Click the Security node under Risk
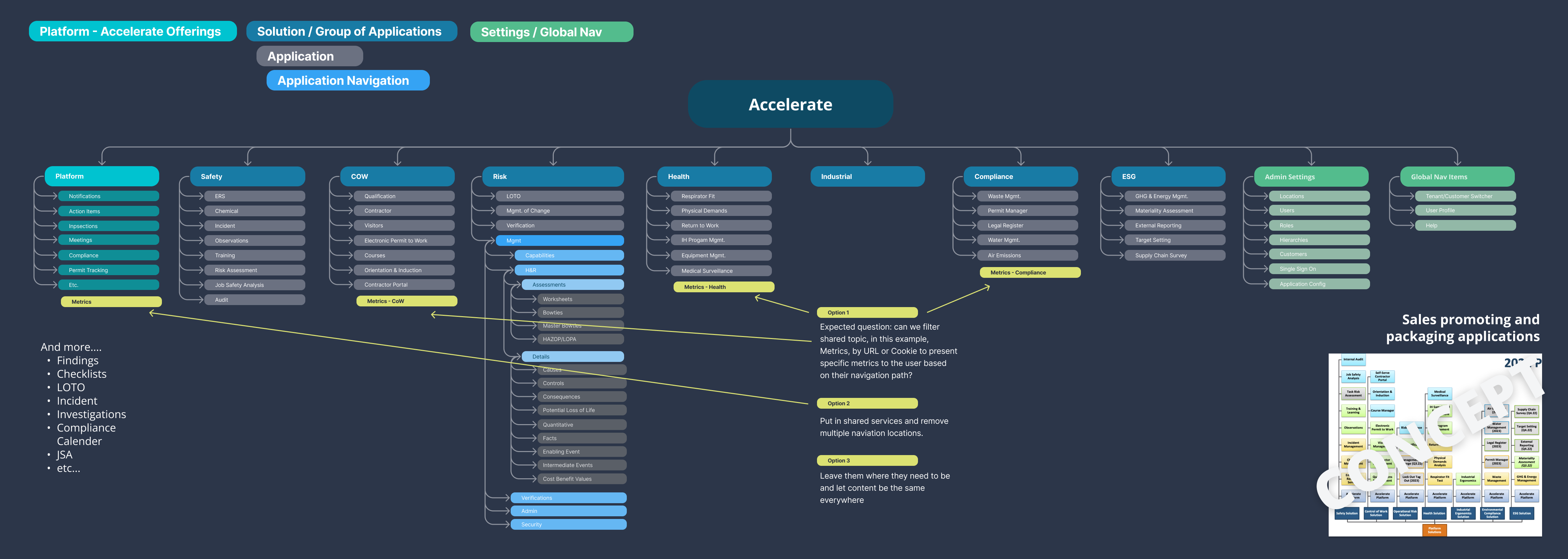The image size is (1568, 559). click(569, 524)
